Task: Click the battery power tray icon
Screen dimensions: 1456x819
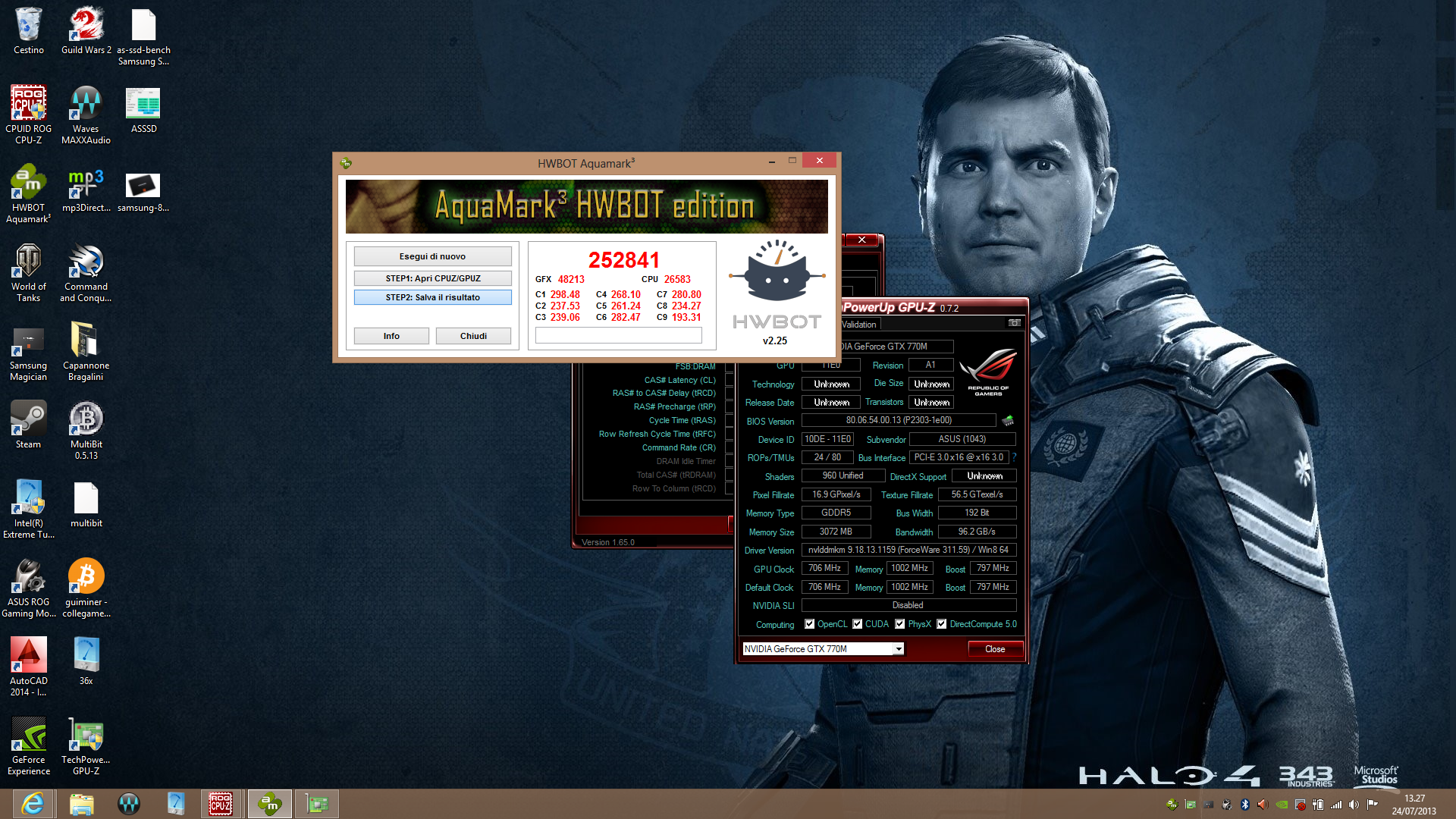Action: [x=1317, y=805]
